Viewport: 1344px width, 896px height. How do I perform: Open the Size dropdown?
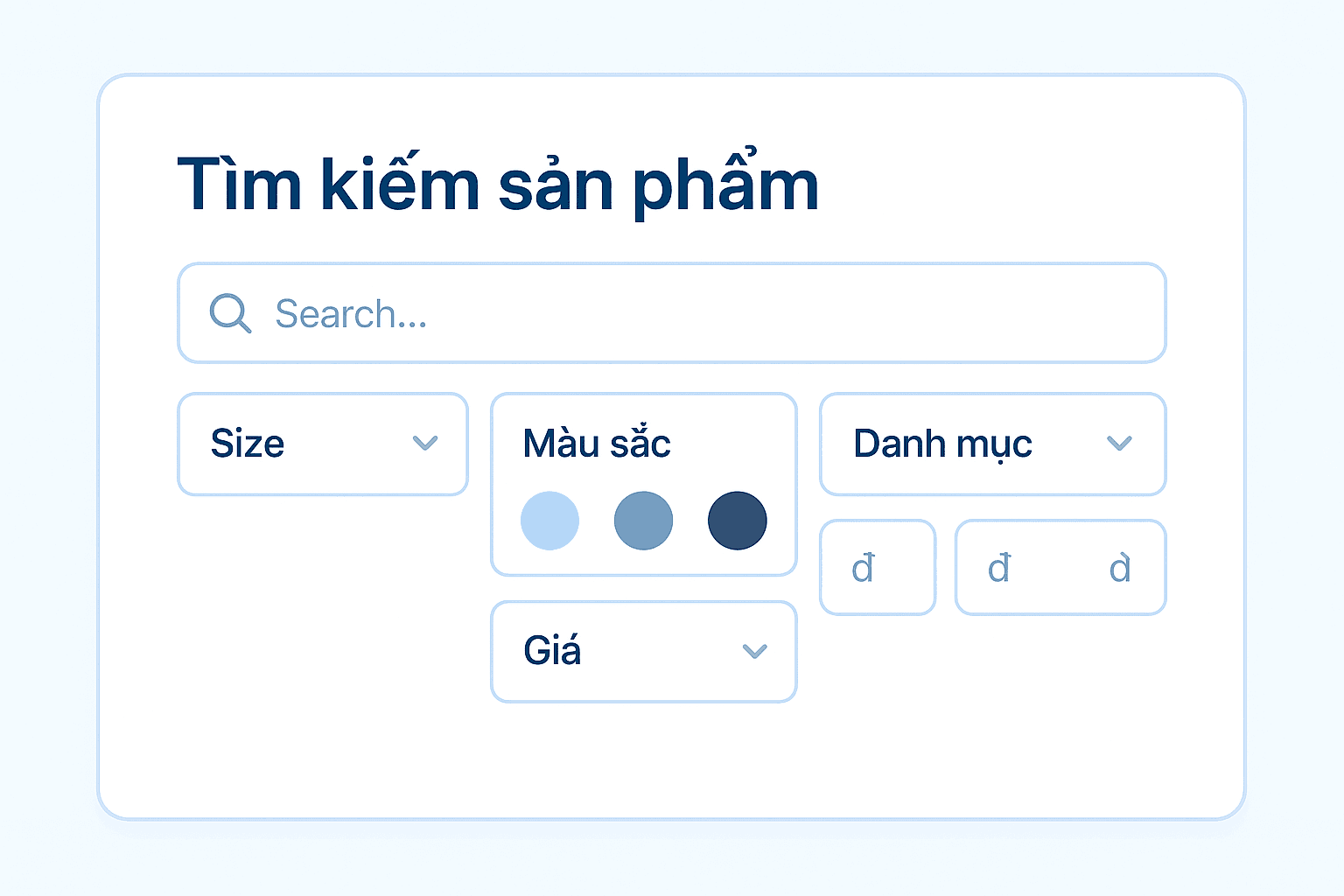pyautogui.click(x=322, y=444)
